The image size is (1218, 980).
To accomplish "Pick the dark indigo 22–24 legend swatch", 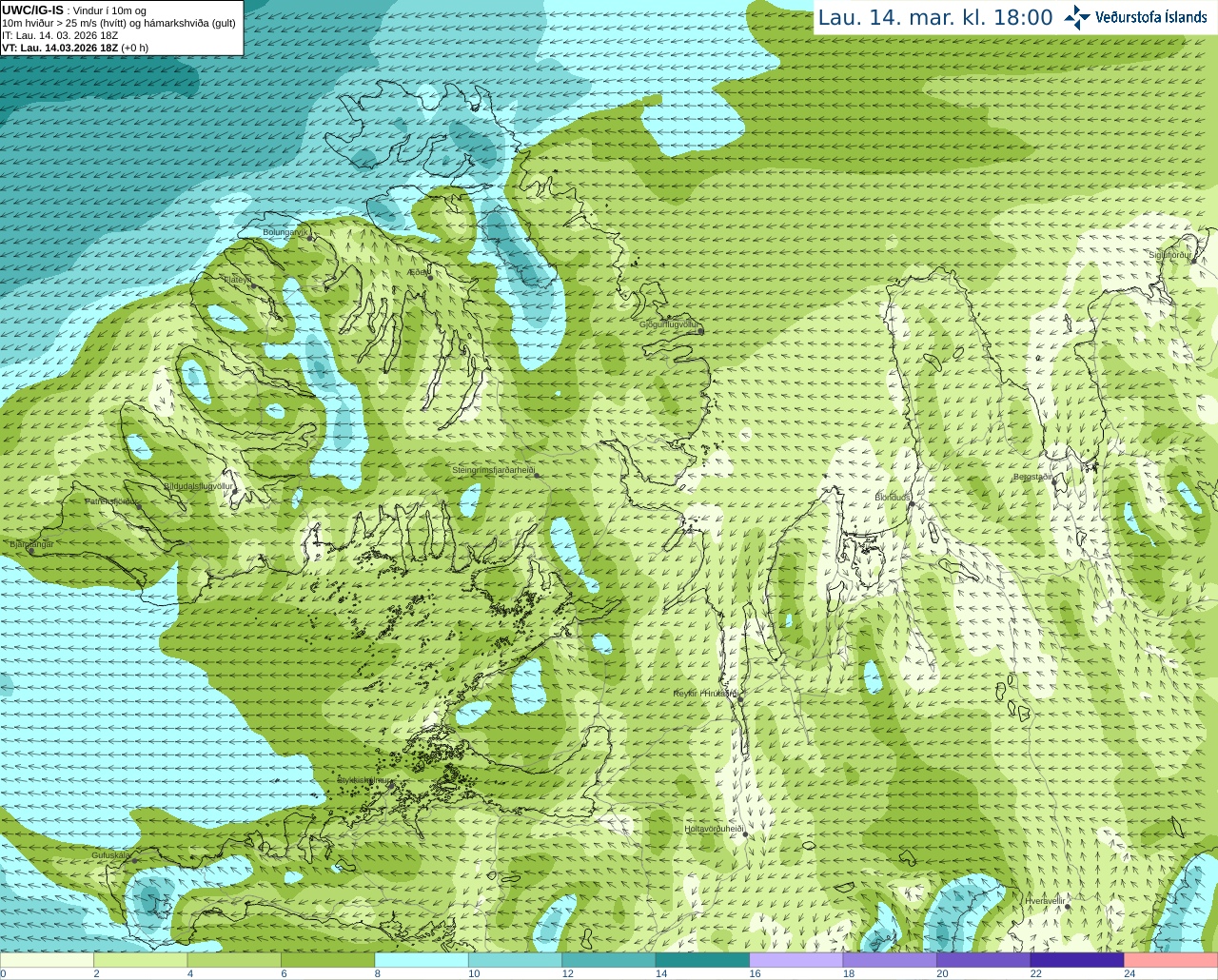I will pos(1078,959).
